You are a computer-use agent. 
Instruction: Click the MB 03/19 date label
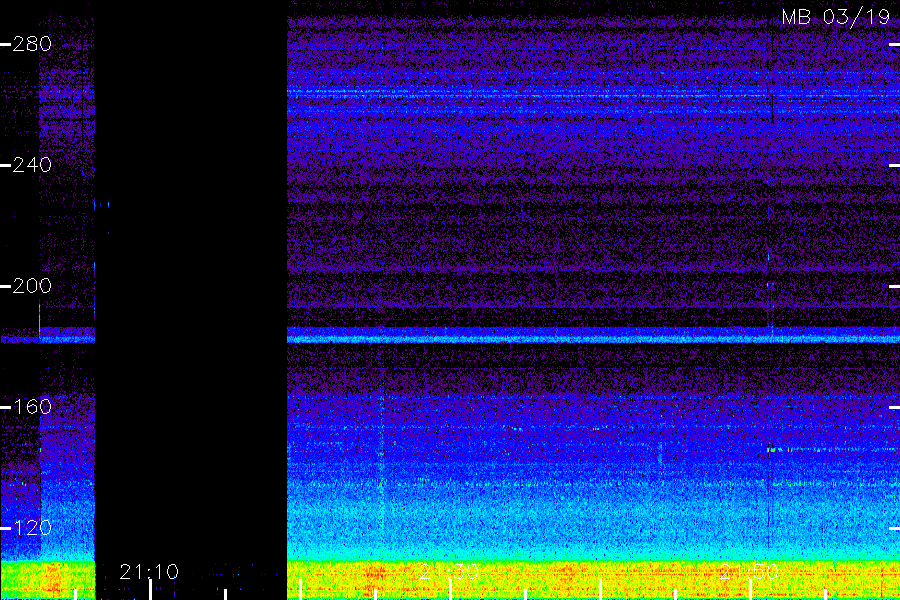pos(836,17)
